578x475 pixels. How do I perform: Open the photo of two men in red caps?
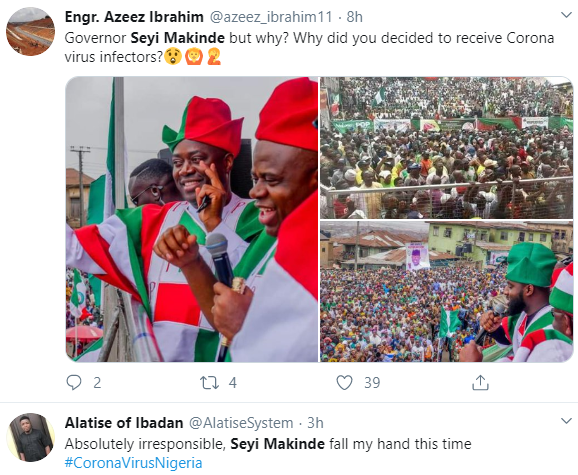[192, 219]
